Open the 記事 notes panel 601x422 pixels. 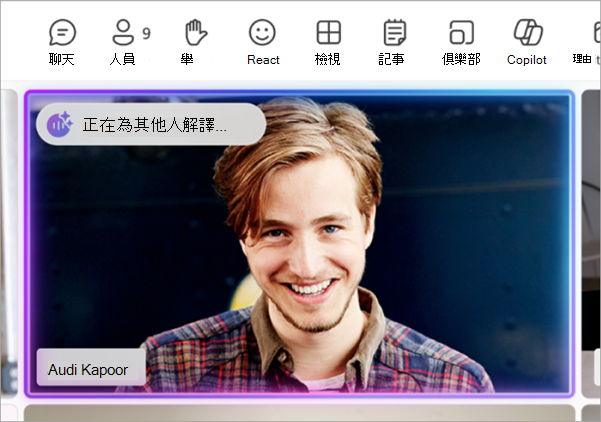tap(392, 43)
